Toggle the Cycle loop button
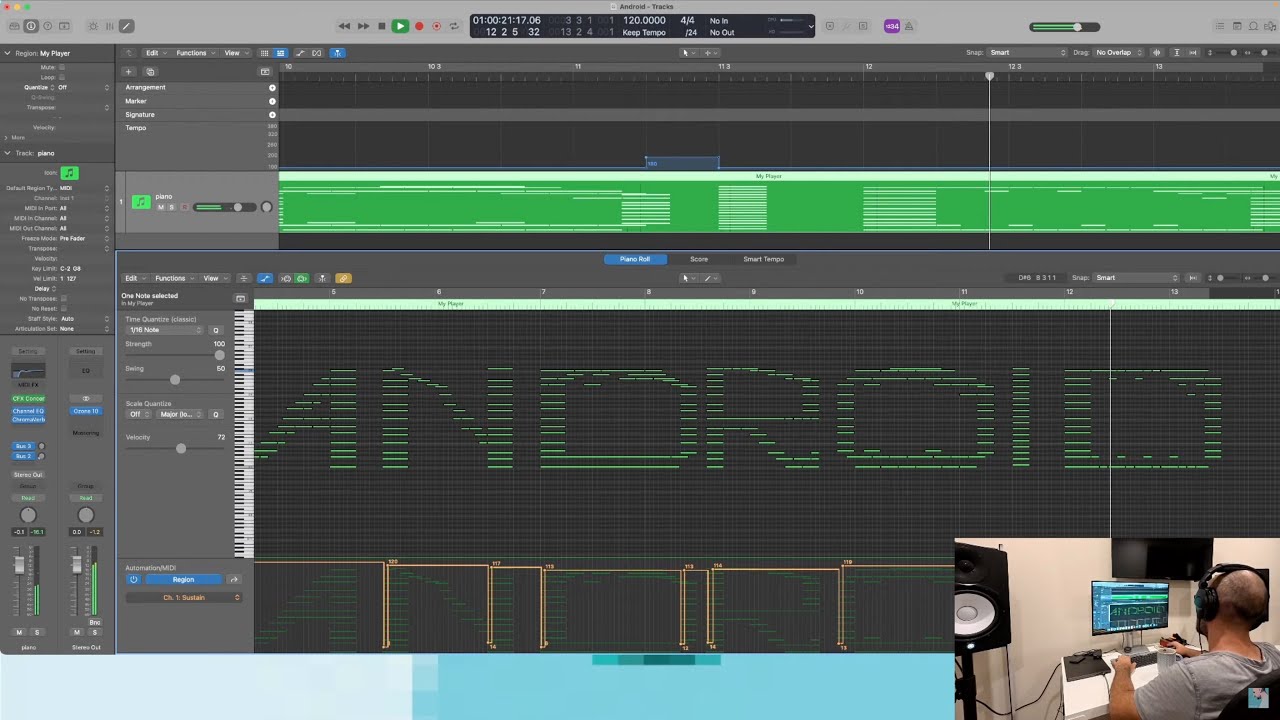The height and width of the screenshot is (720, 1280). tap(454, 26)
